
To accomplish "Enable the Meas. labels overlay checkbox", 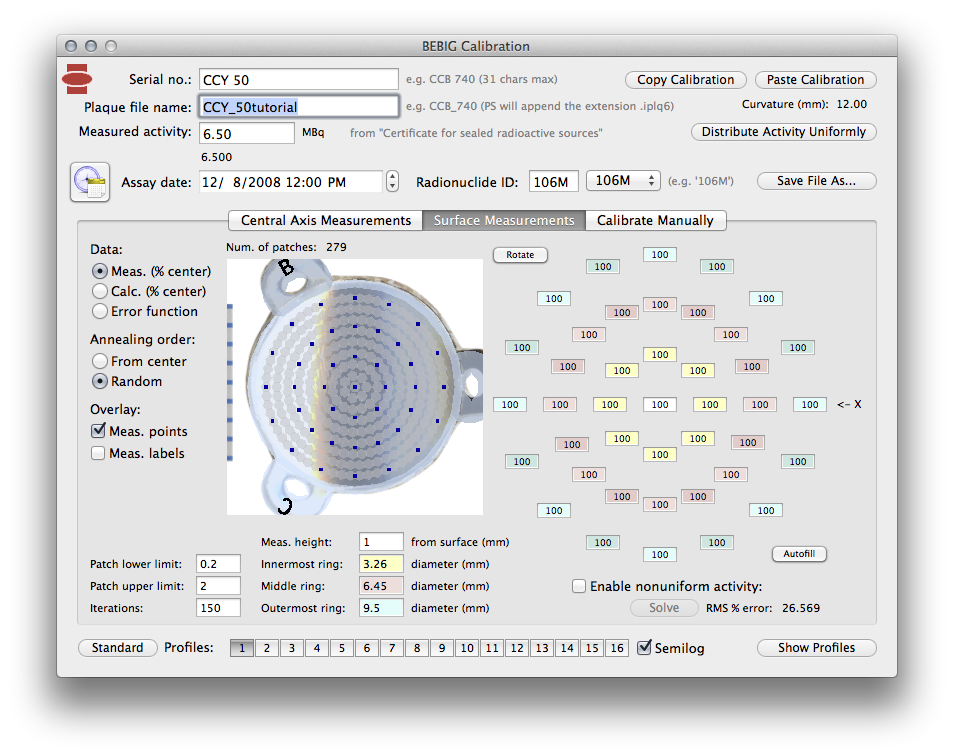I will (x=98, y=453).
